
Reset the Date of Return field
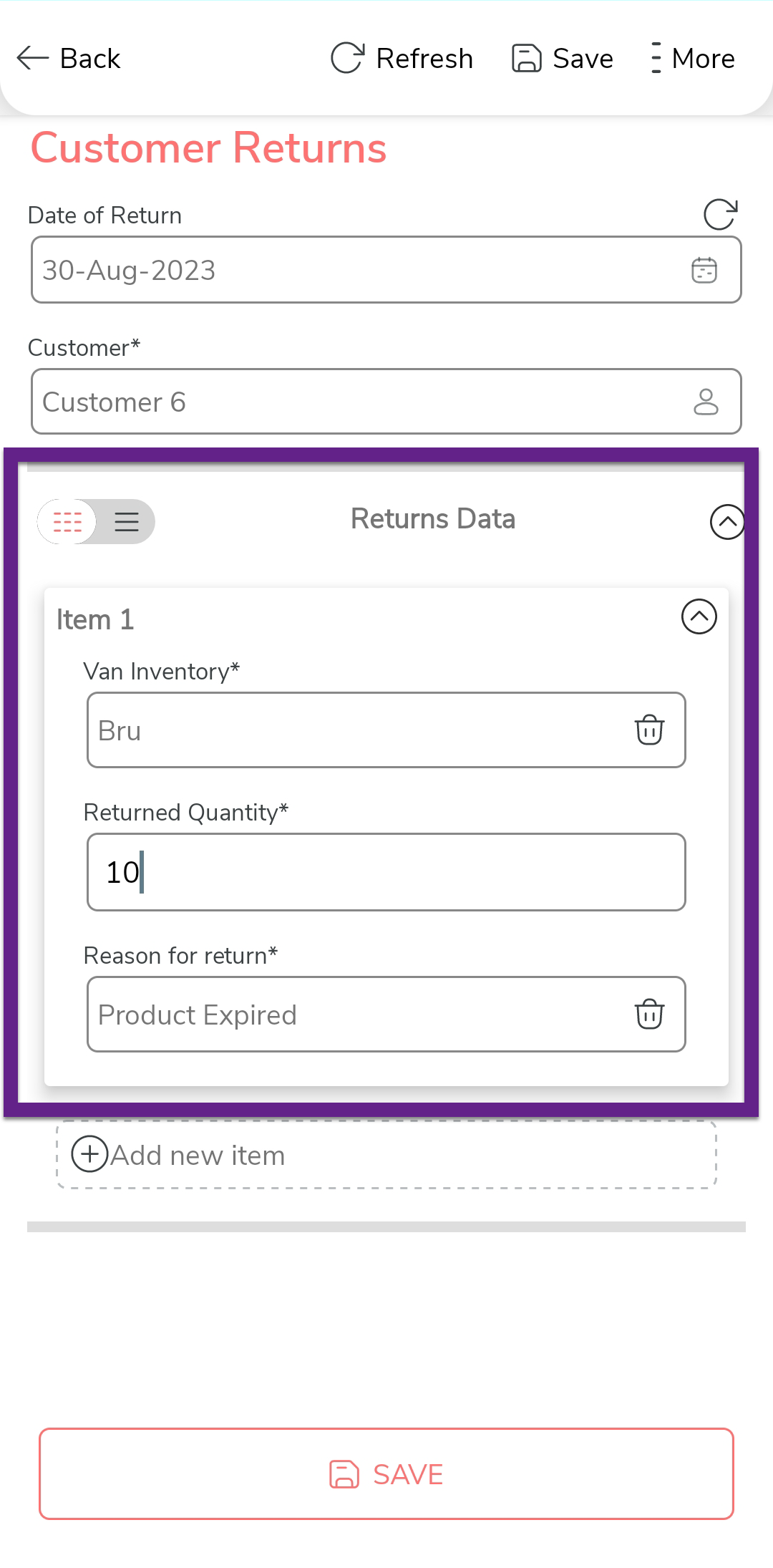click(720, 215)
